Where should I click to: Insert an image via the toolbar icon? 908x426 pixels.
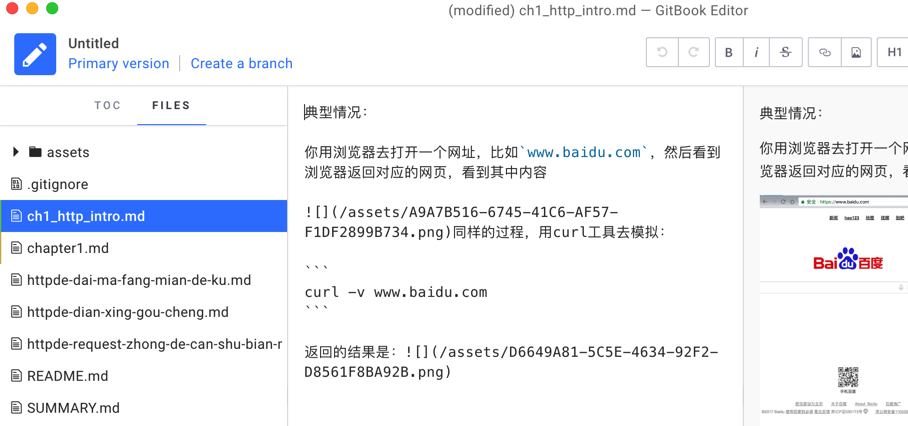pos(856,53)
